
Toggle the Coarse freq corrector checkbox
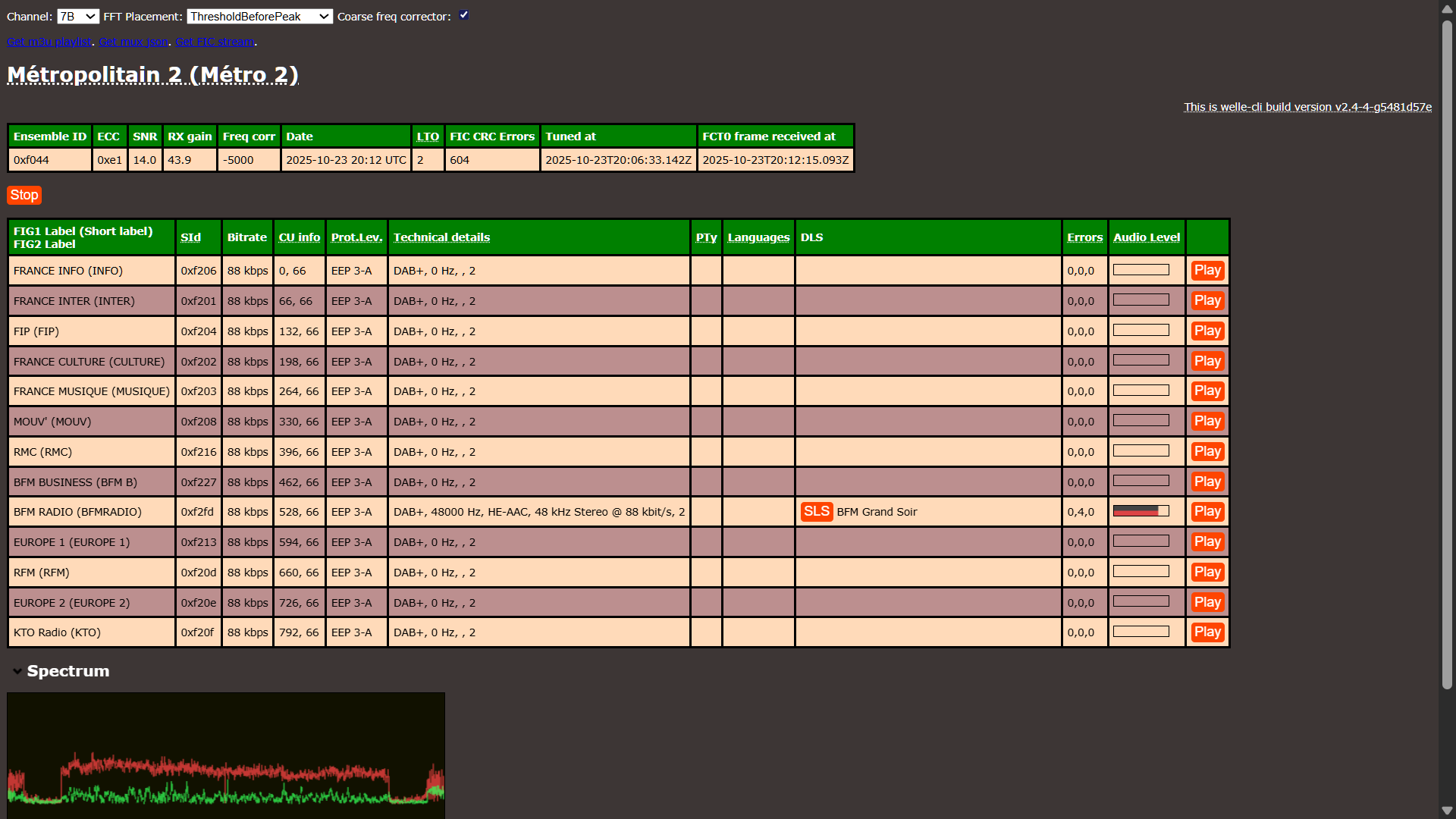coord(463,15)
